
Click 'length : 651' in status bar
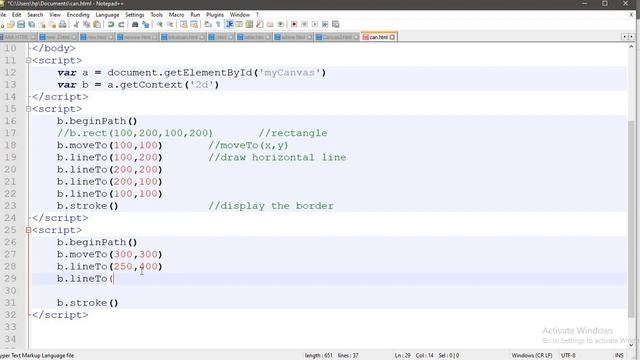(318, 355)
